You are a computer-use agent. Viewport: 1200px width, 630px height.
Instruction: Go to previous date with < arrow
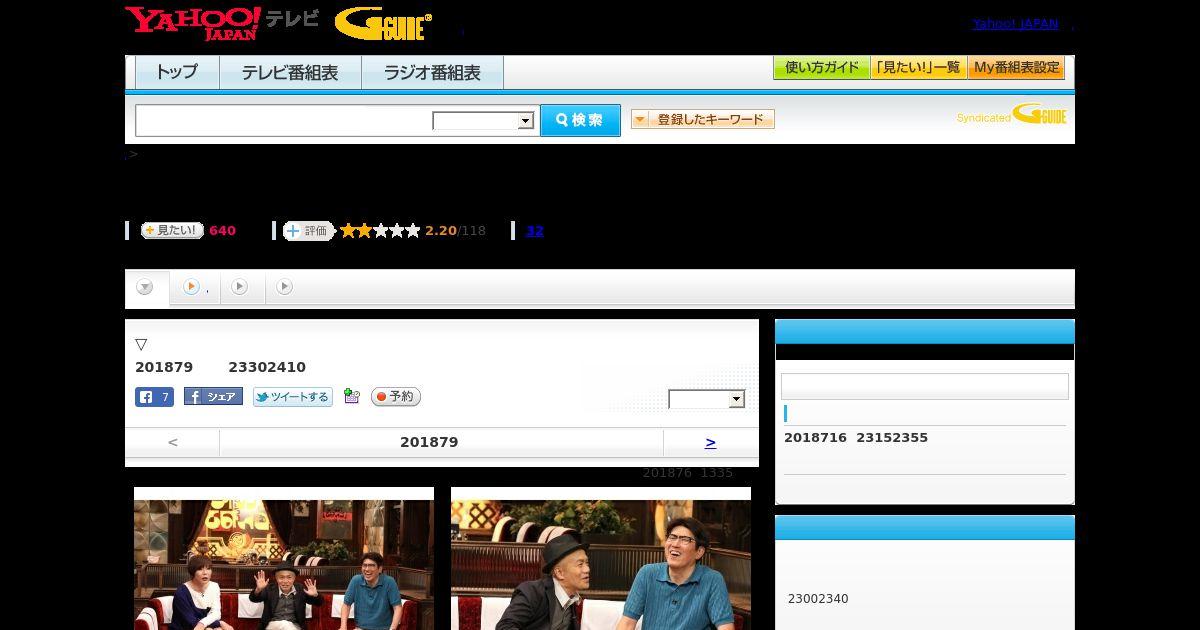(173, 442)
